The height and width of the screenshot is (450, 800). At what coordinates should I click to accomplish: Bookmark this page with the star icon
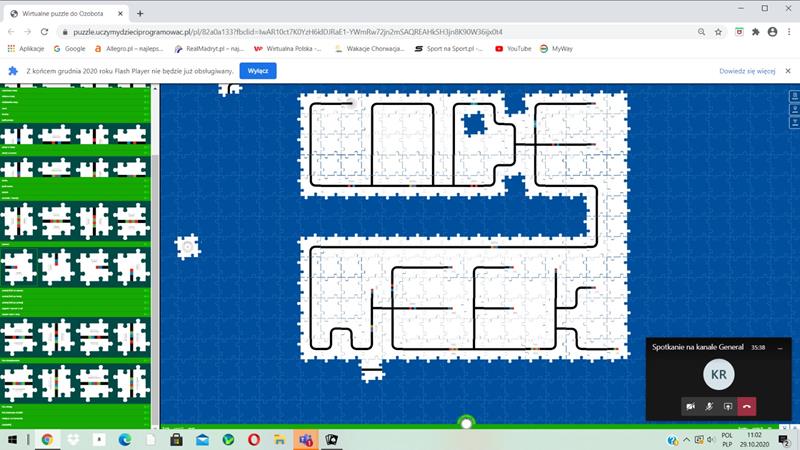pyautogui.click(x=718, y=32)
